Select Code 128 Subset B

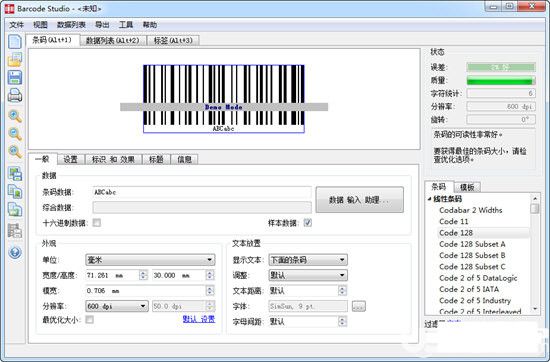tap(472, 255)
